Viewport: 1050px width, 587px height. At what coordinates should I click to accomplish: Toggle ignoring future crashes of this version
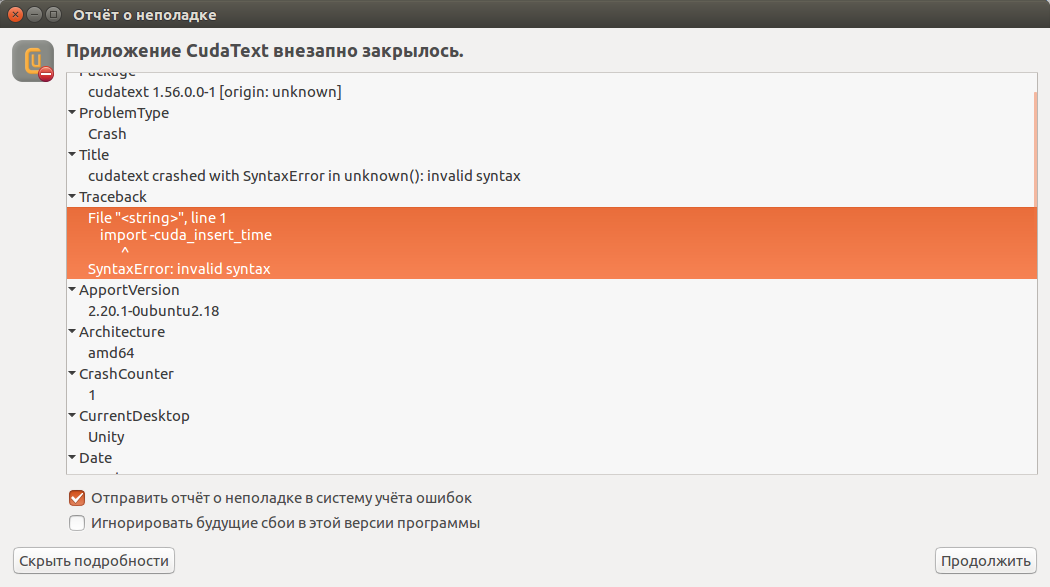pos(77,523)
